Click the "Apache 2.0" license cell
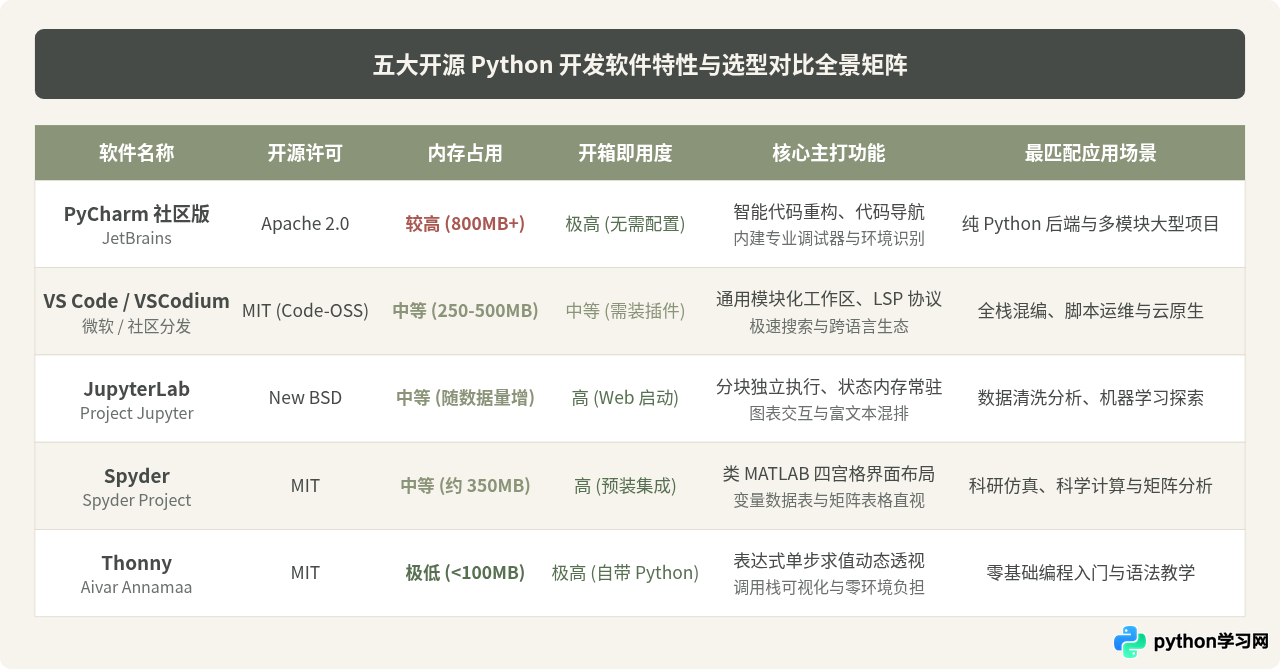 tap(305, 224)
